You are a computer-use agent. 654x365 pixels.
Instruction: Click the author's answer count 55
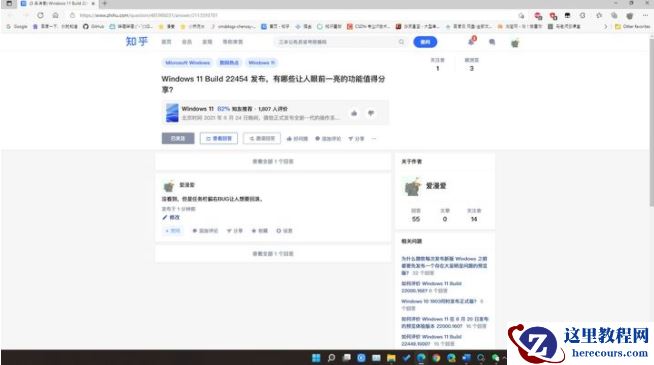(x=416, y=219)
